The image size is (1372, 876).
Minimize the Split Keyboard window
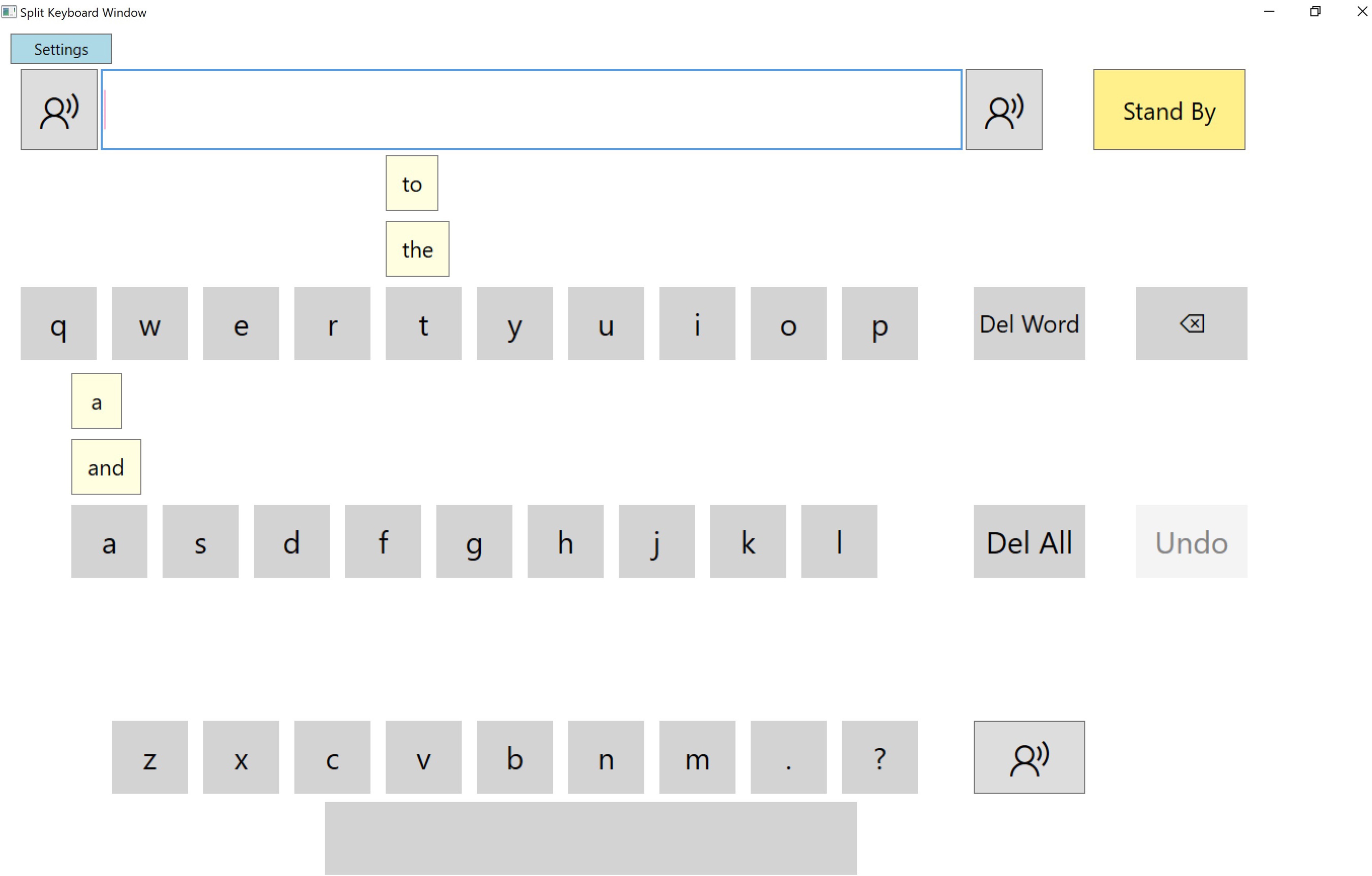pos(1269,11)
